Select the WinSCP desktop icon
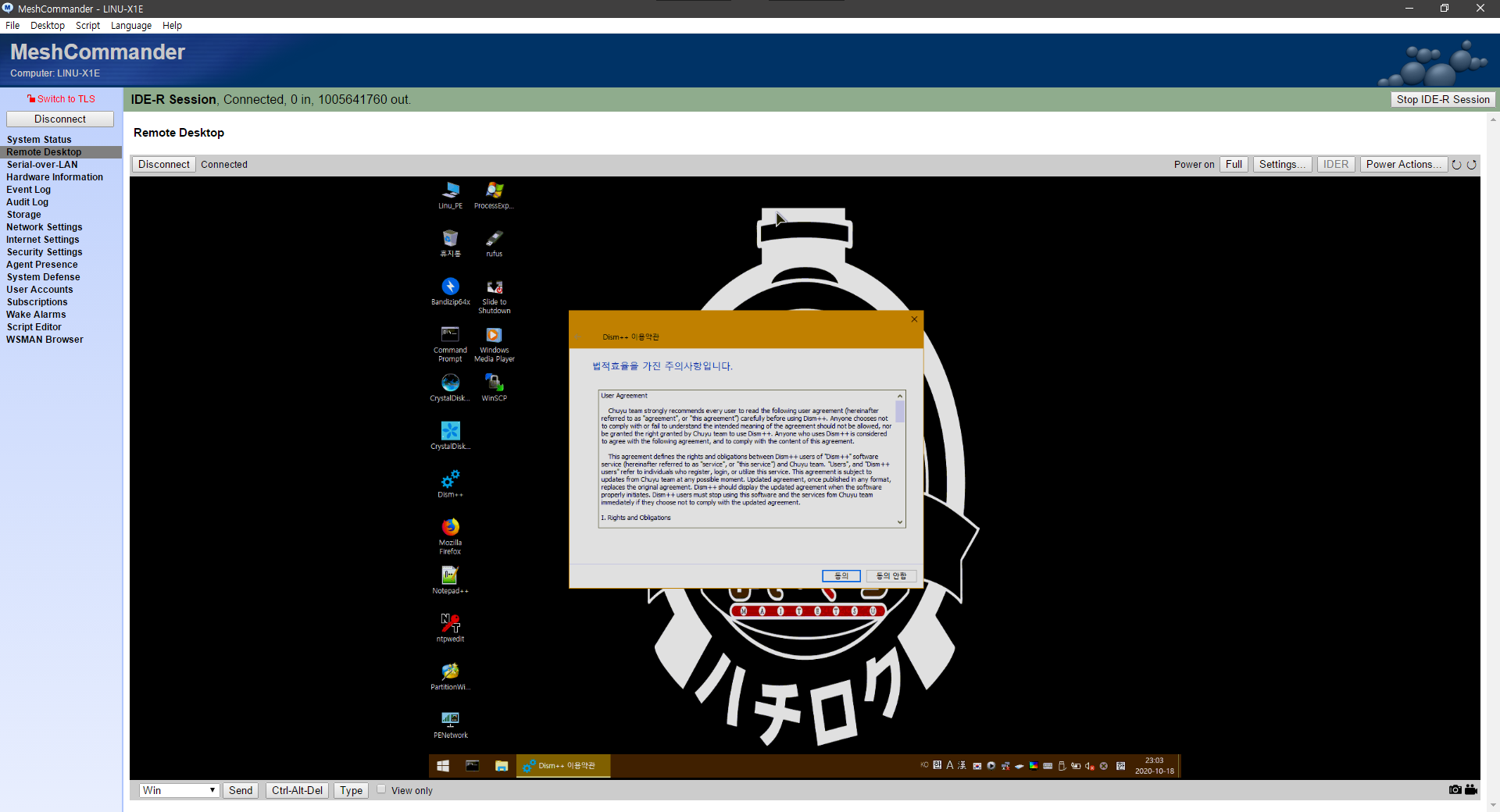This screenshot has height=812, width=1500. tap(494, 387)
